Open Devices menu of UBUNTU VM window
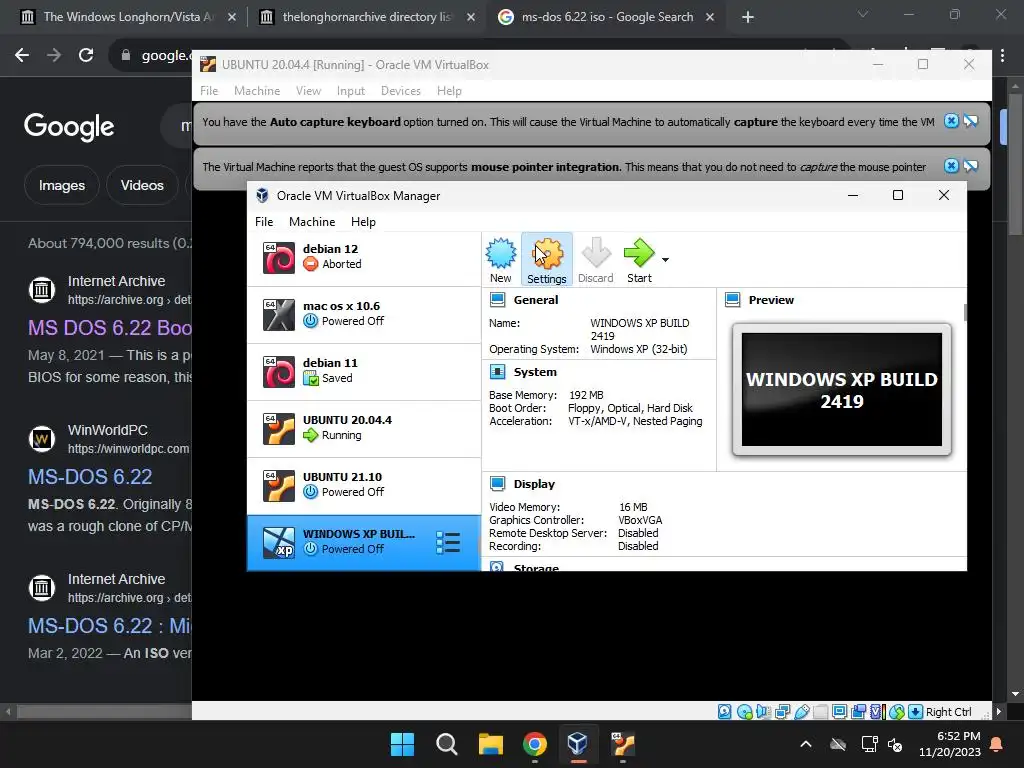The height and width of the screenshot is (768, 1024). (400, 91)
